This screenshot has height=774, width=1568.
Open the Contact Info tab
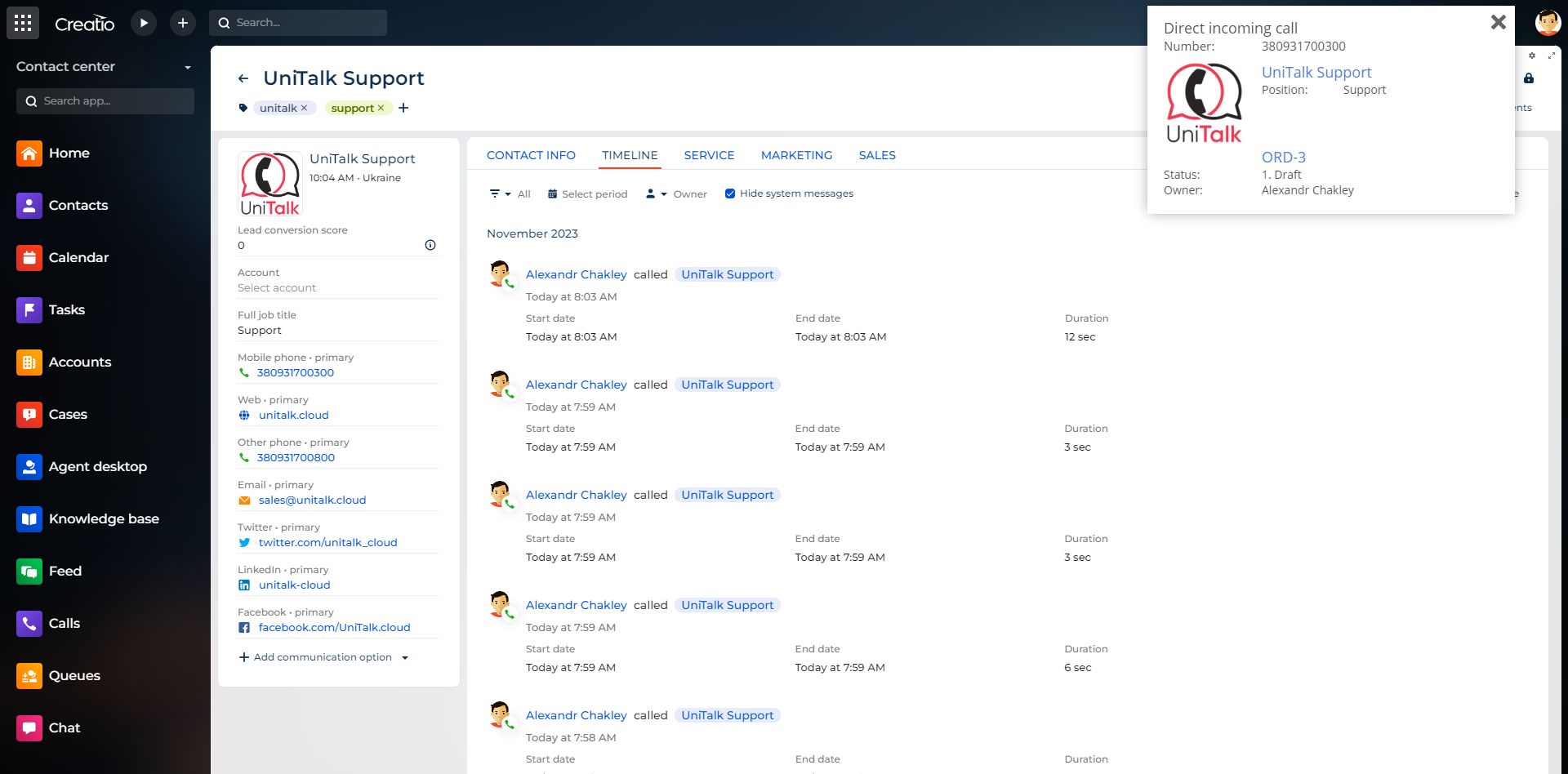click(531, 155)
